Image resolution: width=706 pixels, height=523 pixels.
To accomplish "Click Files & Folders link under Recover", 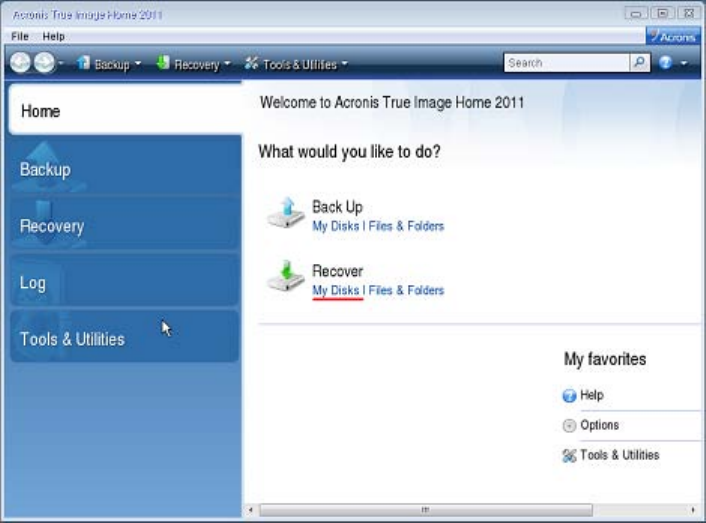I will [x=406, y=290].
